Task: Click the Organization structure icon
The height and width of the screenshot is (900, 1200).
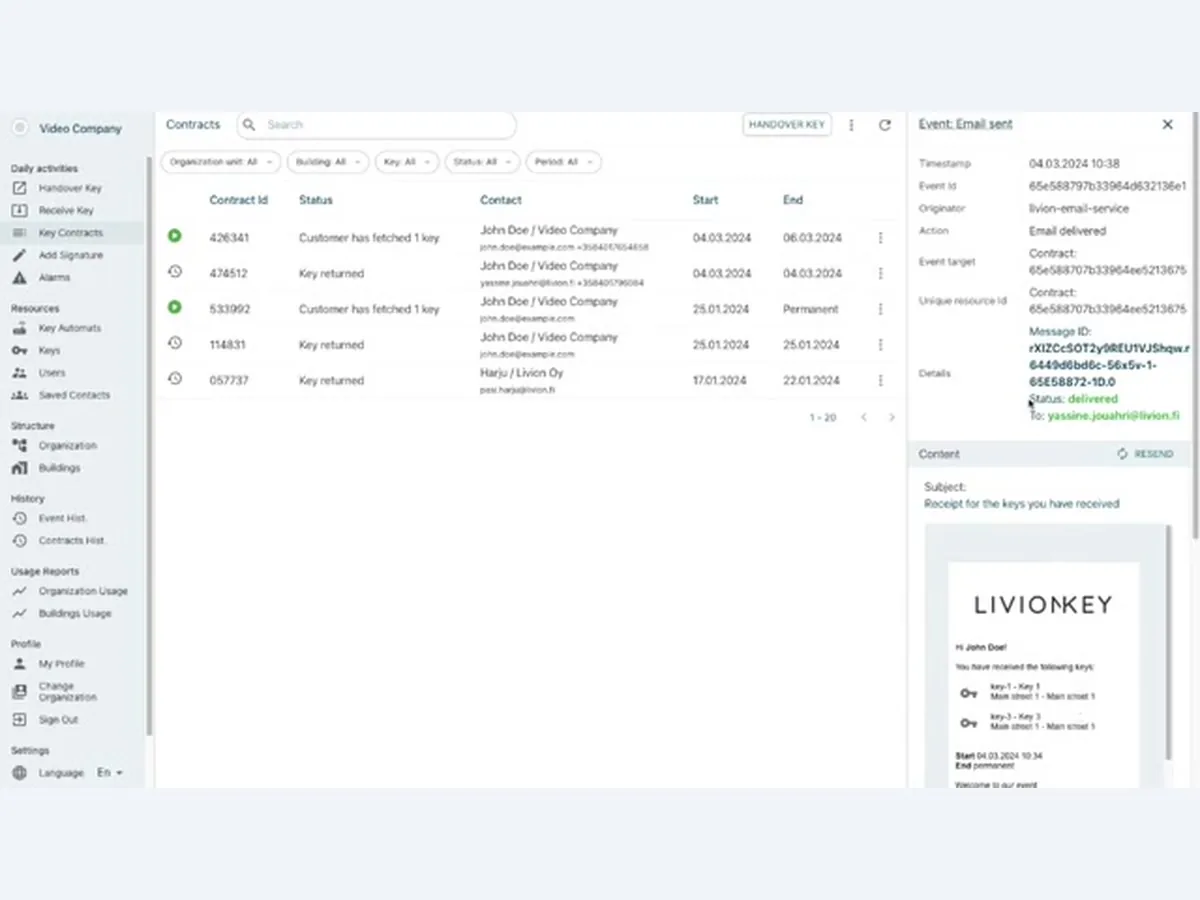Action: pos(19,445)
